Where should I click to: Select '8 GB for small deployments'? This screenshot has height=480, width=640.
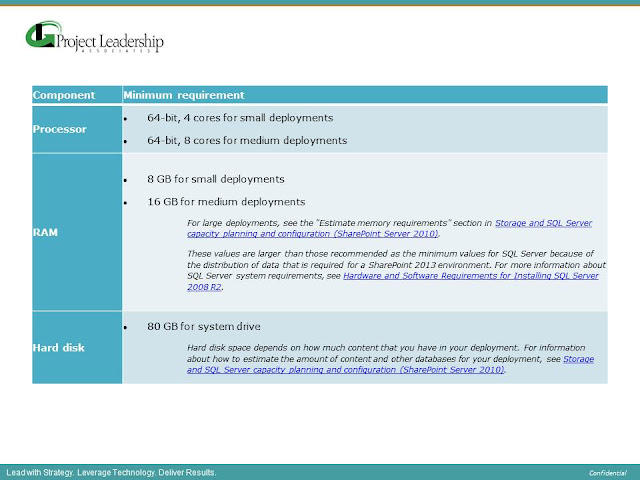(216, 179)
